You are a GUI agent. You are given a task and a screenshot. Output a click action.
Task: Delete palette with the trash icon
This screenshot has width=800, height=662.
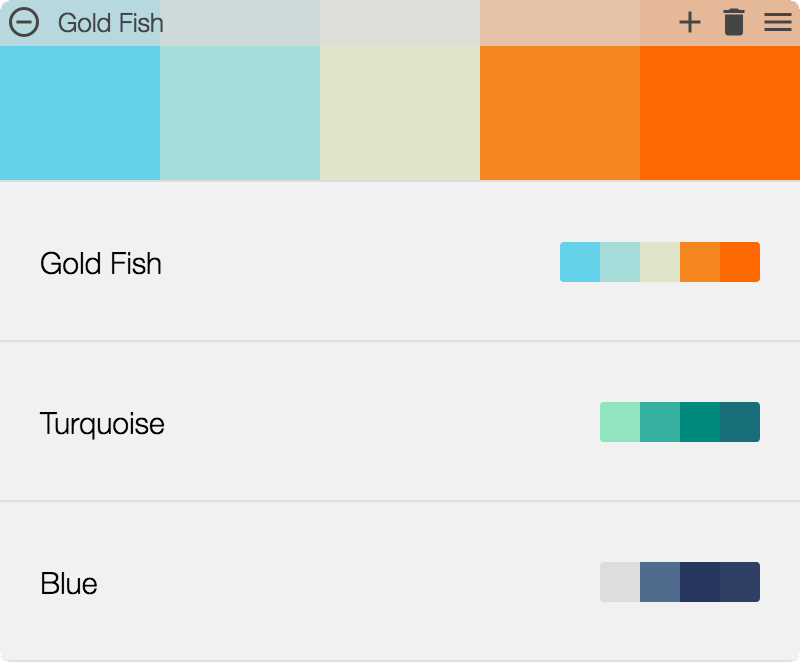[734, 22]
